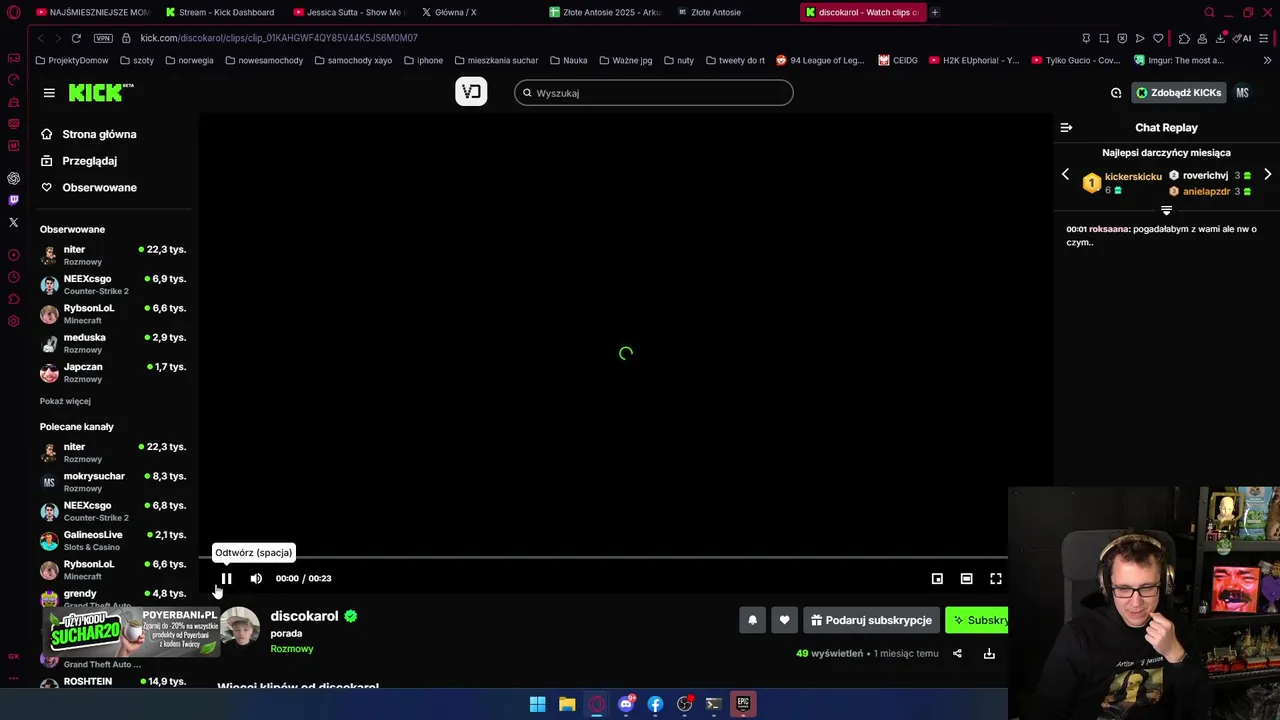
Task: Open tweety do rt bookmark folder
Action: (735, 60)
